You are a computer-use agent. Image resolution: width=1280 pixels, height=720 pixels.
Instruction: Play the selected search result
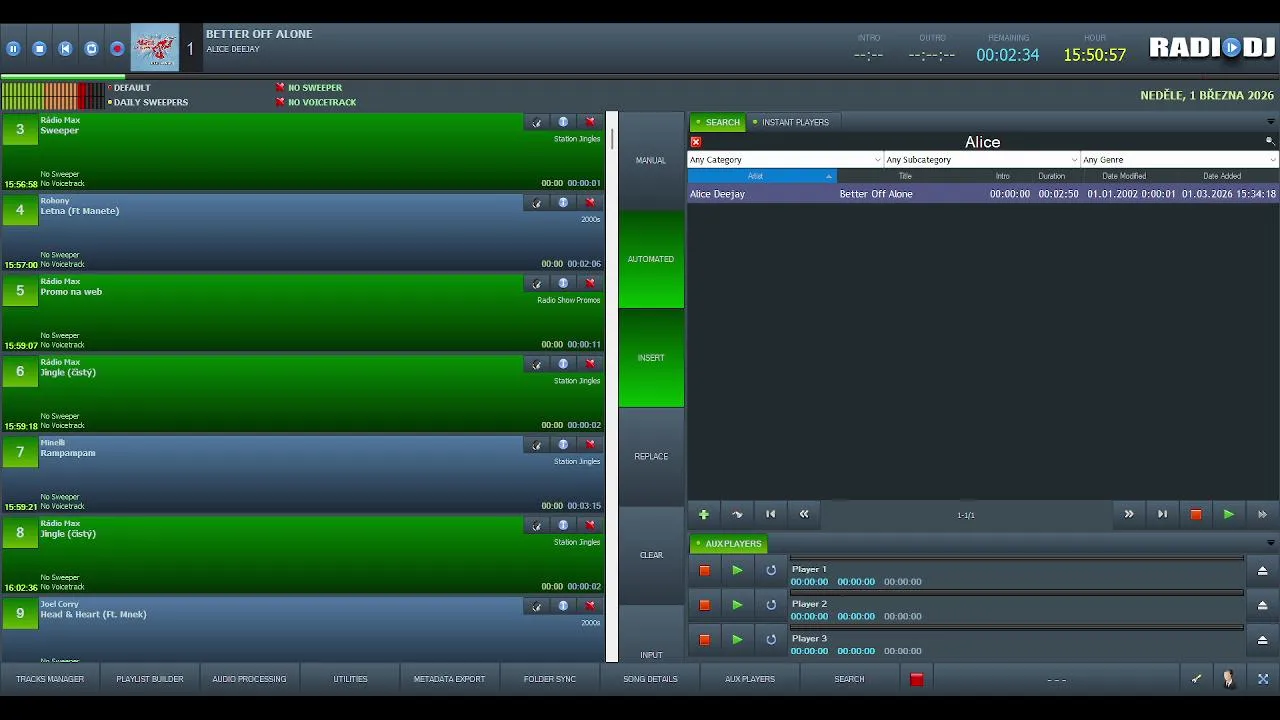[x=1229, y=515]
